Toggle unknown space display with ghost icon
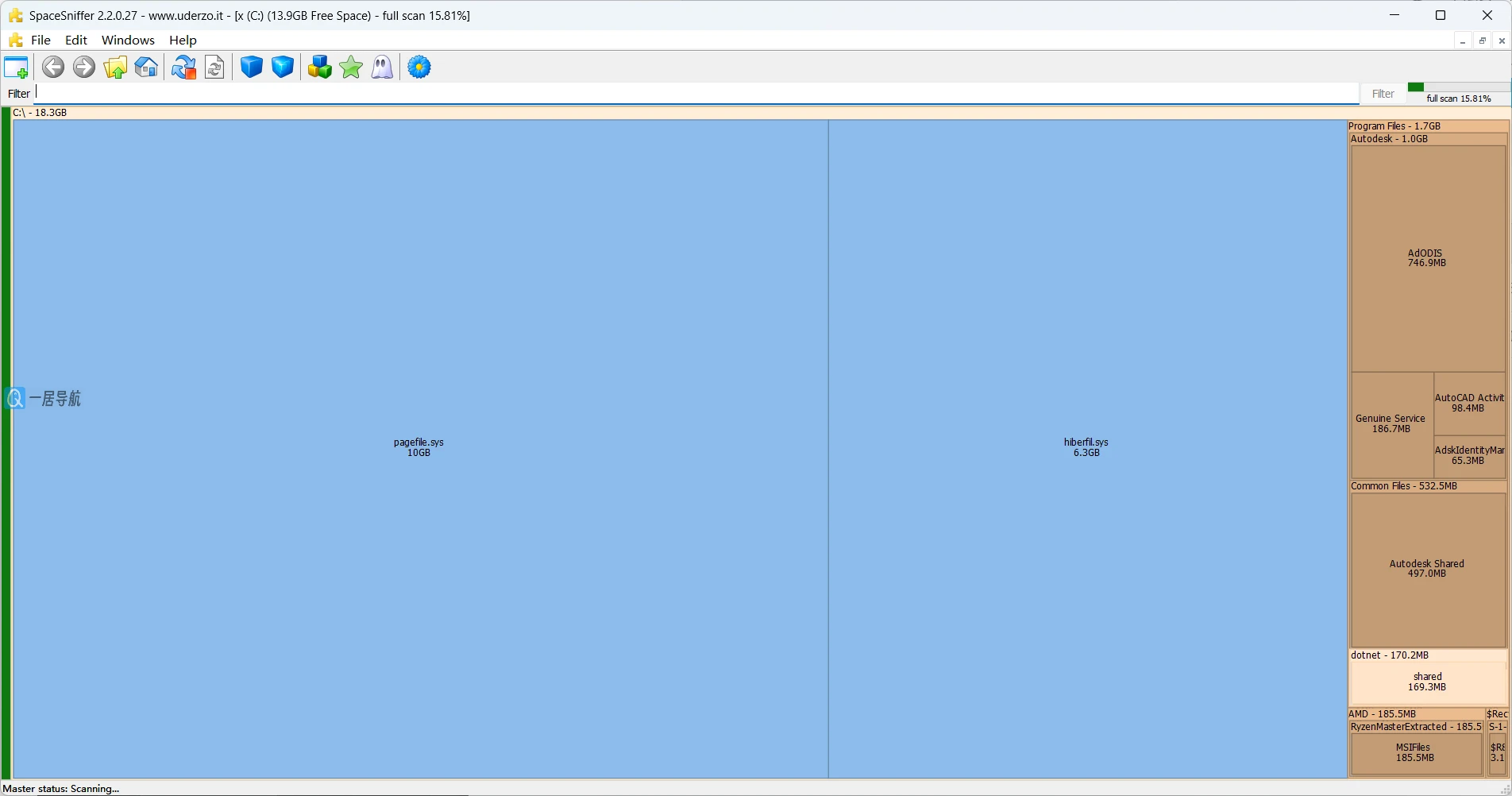This screenshot has height=796, width=1512. [x=382, y=68]
